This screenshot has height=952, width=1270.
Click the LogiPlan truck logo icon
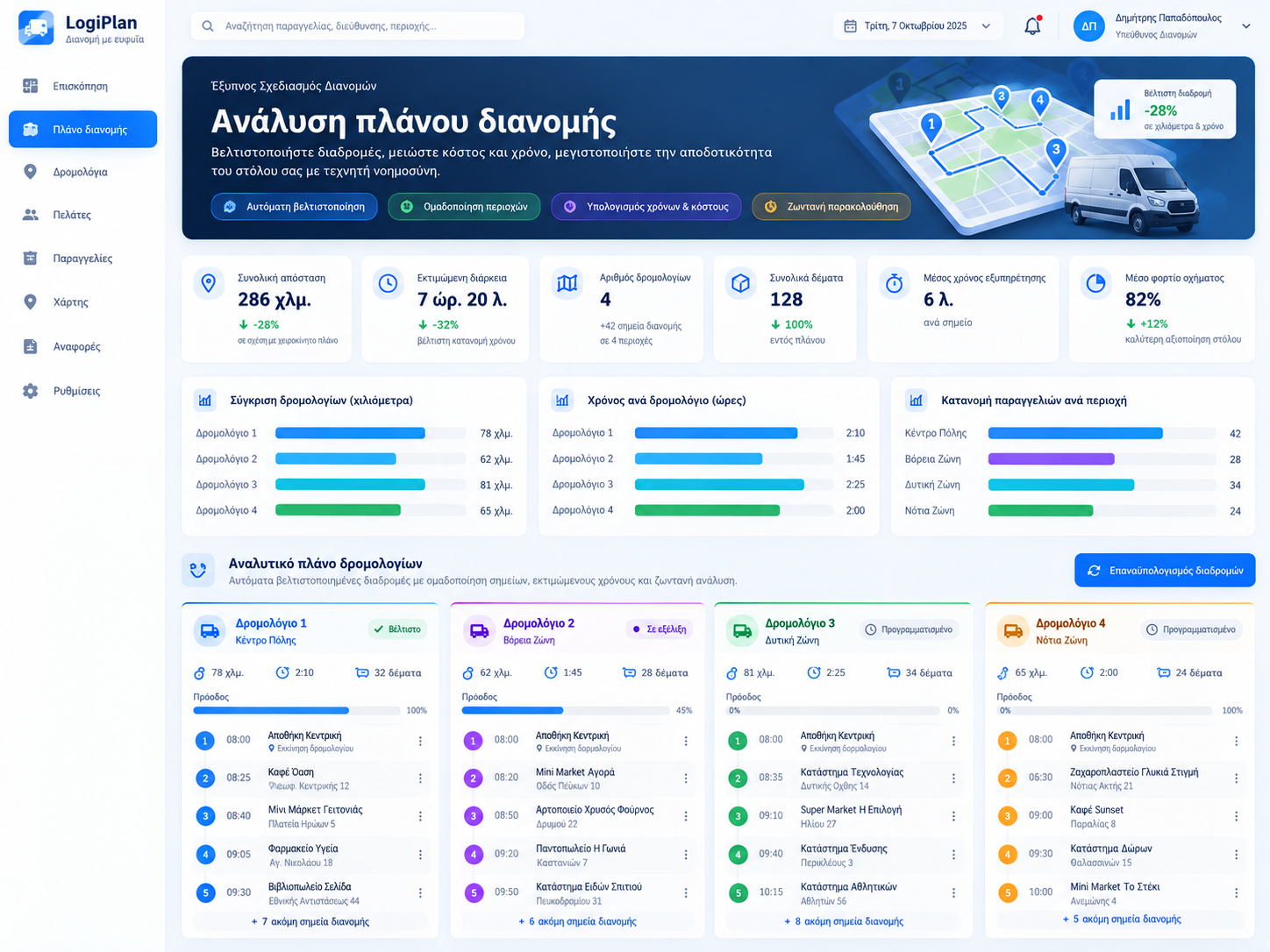tap(36, 28)
